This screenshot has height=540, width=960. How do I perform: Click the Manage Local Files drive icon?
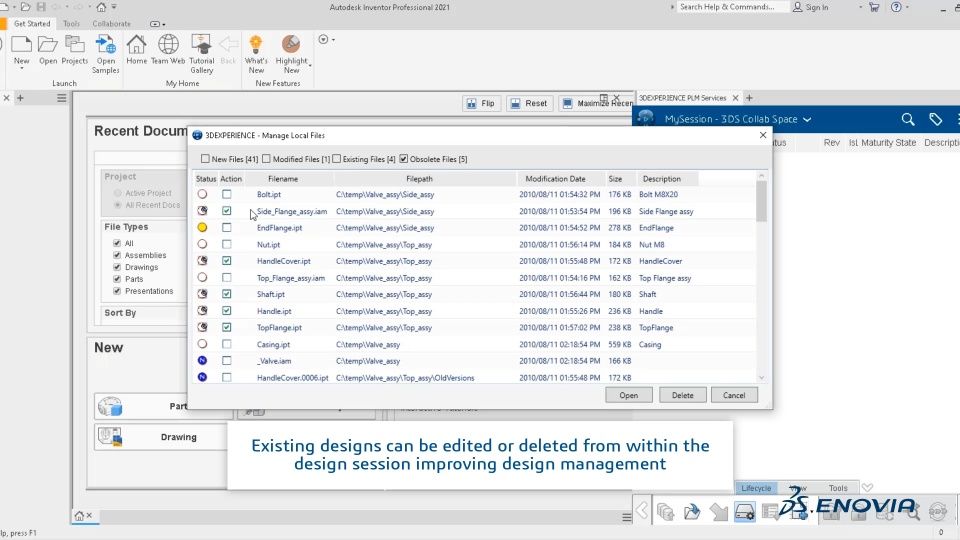pyautogui.click(x=744, y=511)
